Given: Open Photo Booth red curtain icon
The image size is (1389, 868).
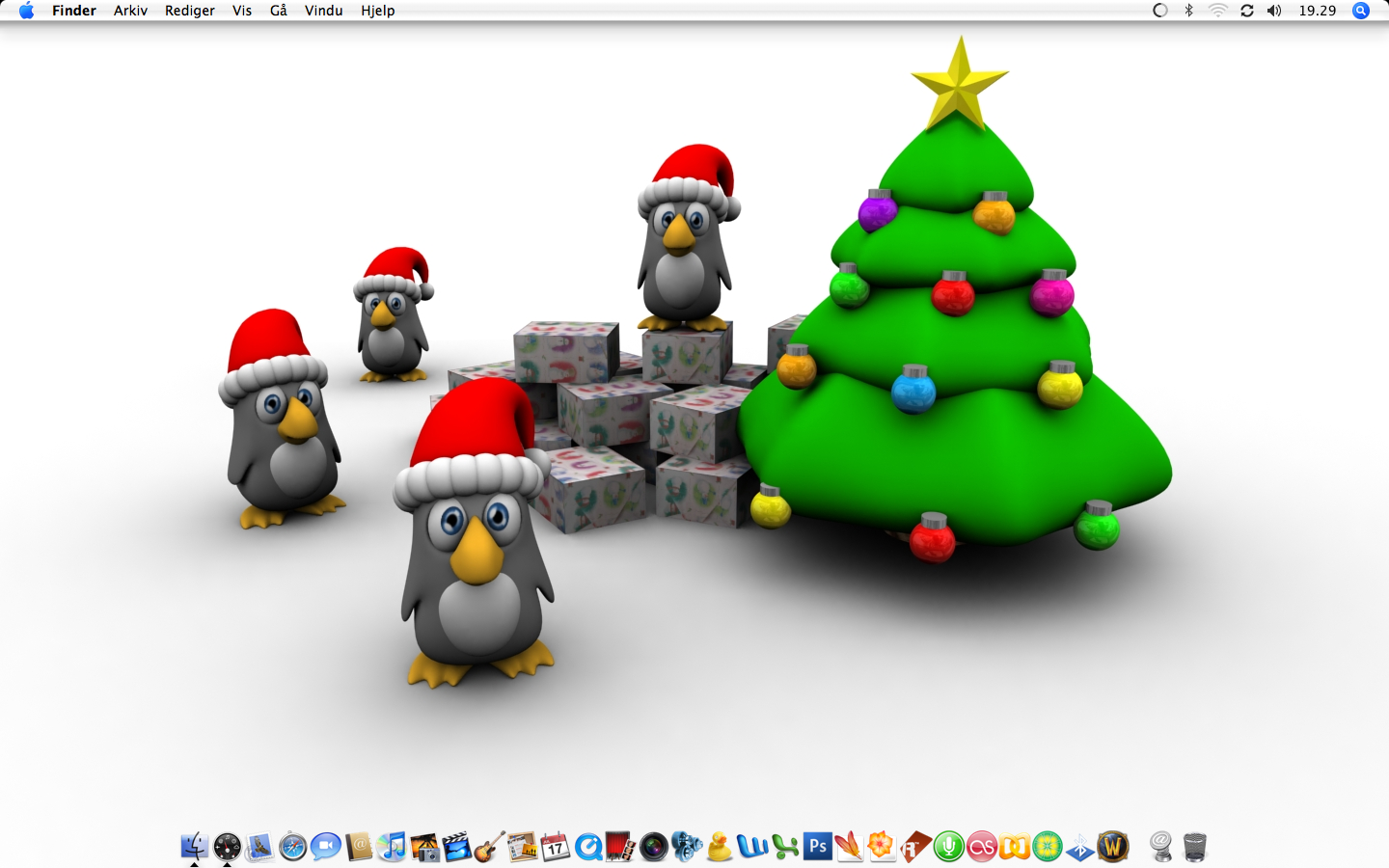Looking at the screenshot, I should click(620, 847).
